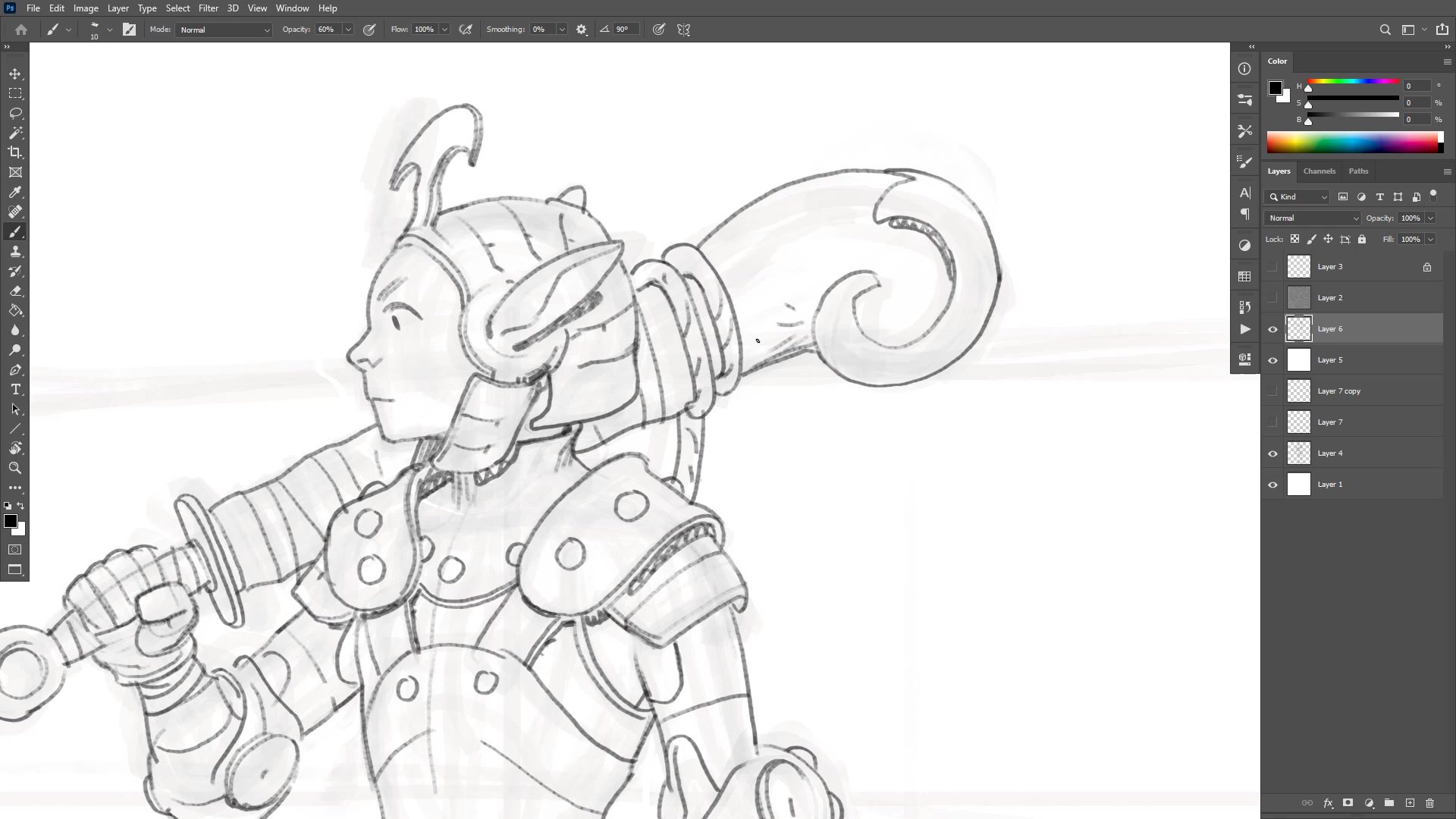Viewport: 1456px width, 819px height.
Task: Select the Lasso tool
Action: click(15, 113)
